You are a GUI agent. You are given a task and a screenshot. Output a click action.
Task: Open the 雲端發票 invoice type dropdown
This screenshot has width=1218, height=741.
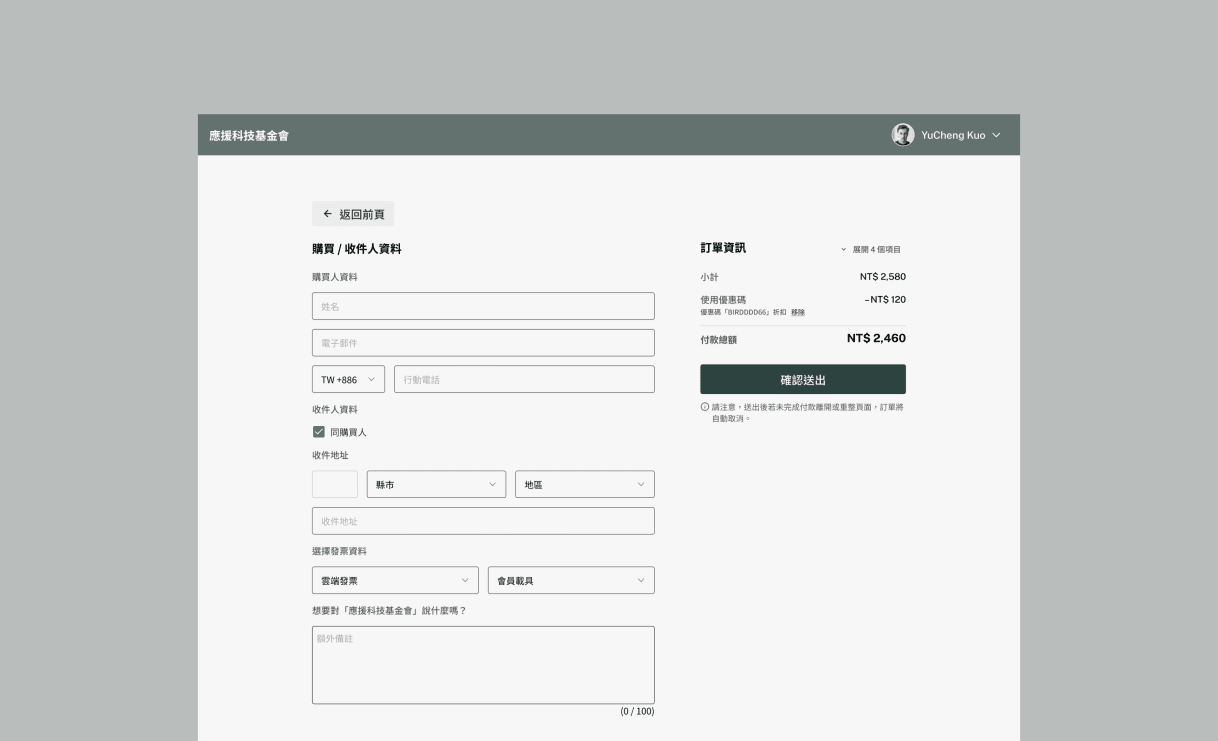395,579
